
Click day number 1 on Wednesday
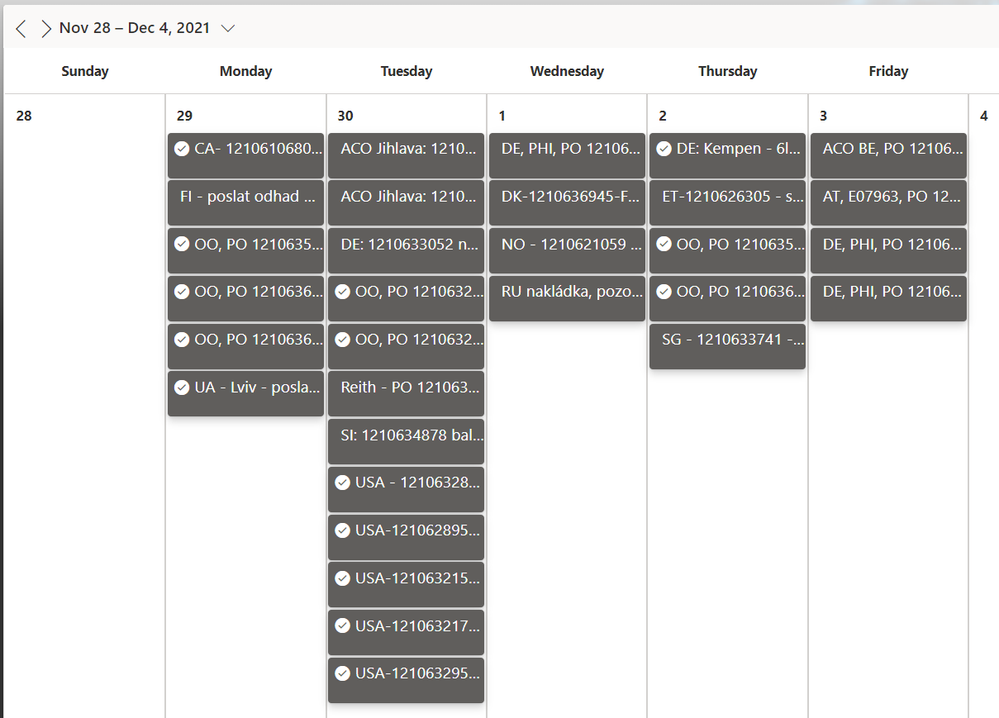pos(502,116)
